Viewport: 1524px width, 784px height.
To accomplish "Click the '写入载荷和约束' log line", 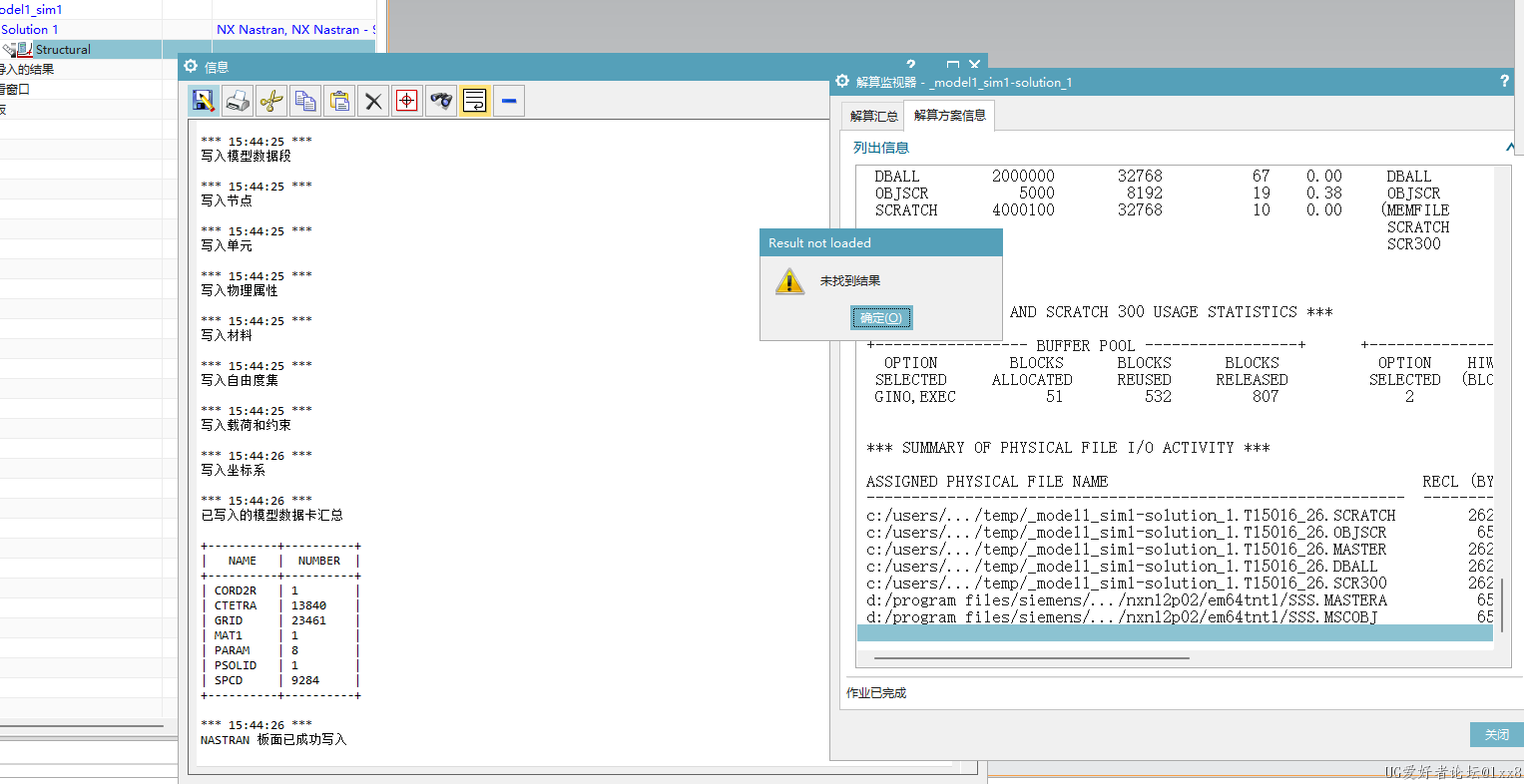I will click(x=246, y=426).
